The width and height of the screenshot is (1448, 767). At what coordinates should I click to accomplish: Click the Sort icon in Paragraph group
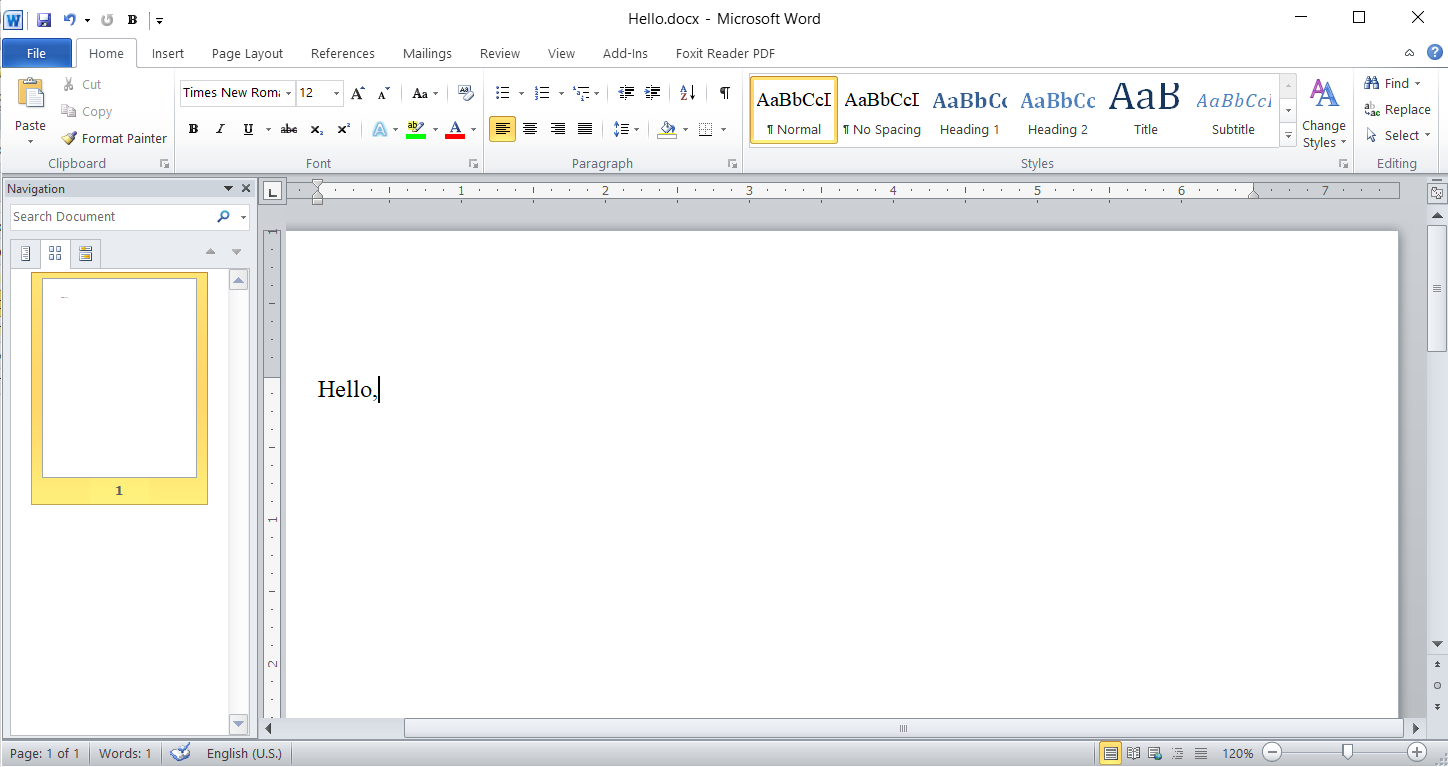point(687,93)
